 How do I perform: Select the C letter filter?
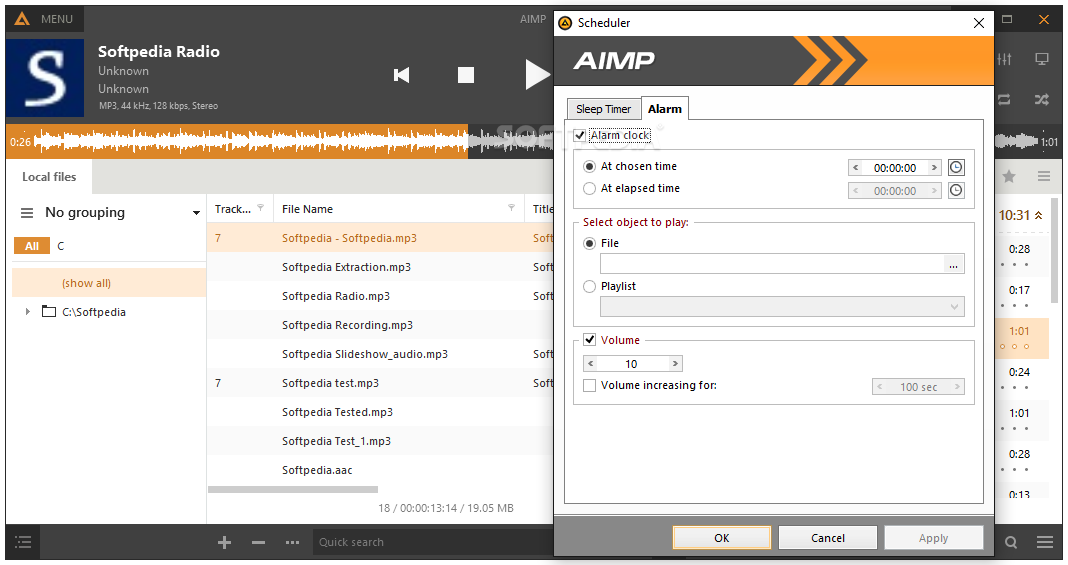pos(61,246)
